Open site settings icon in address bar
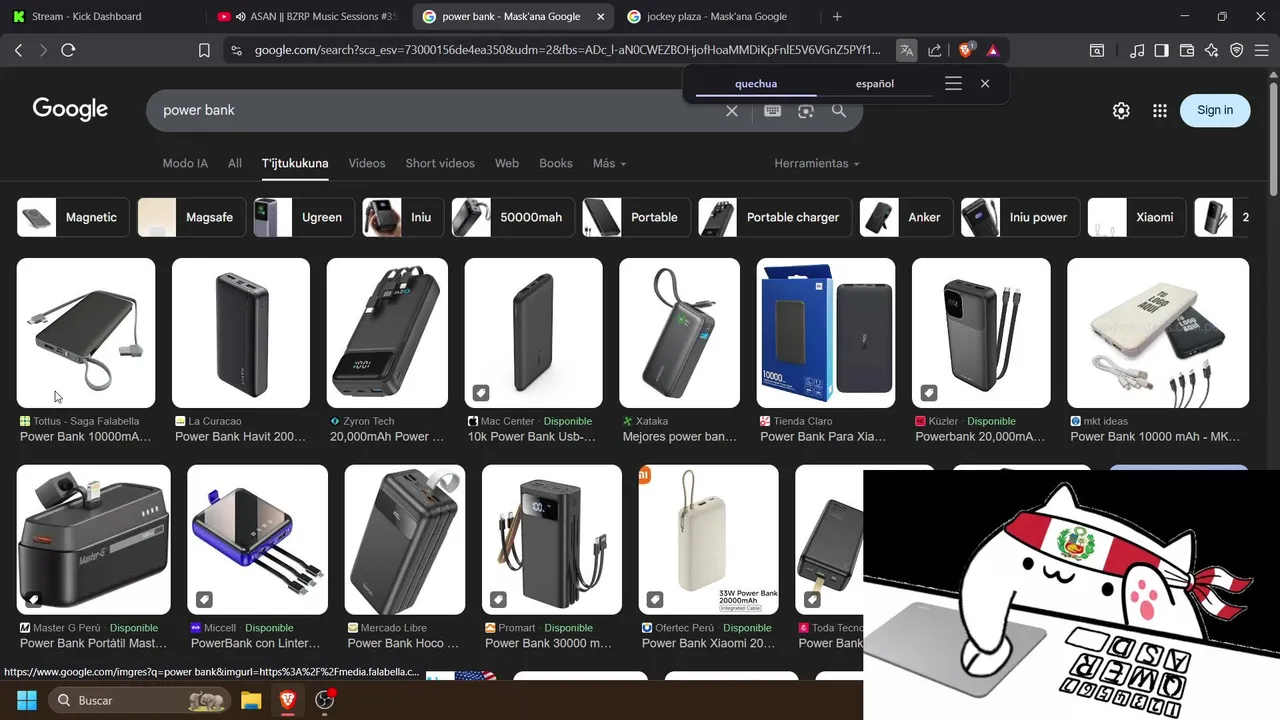 (x=236, y=50)
